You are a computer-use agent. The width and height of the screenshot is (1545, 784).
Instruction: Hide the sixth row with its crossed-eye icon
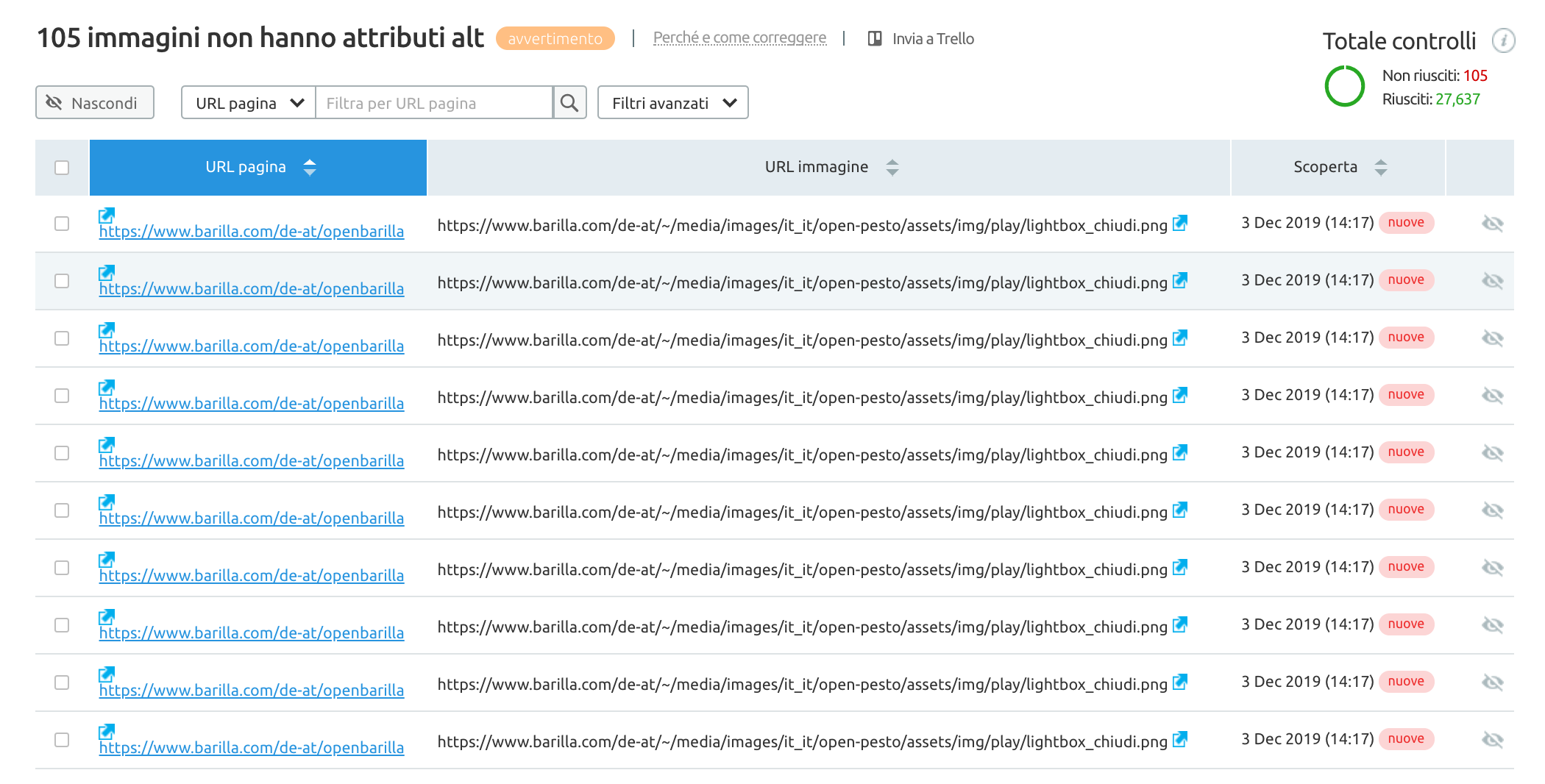(1492, 510)
